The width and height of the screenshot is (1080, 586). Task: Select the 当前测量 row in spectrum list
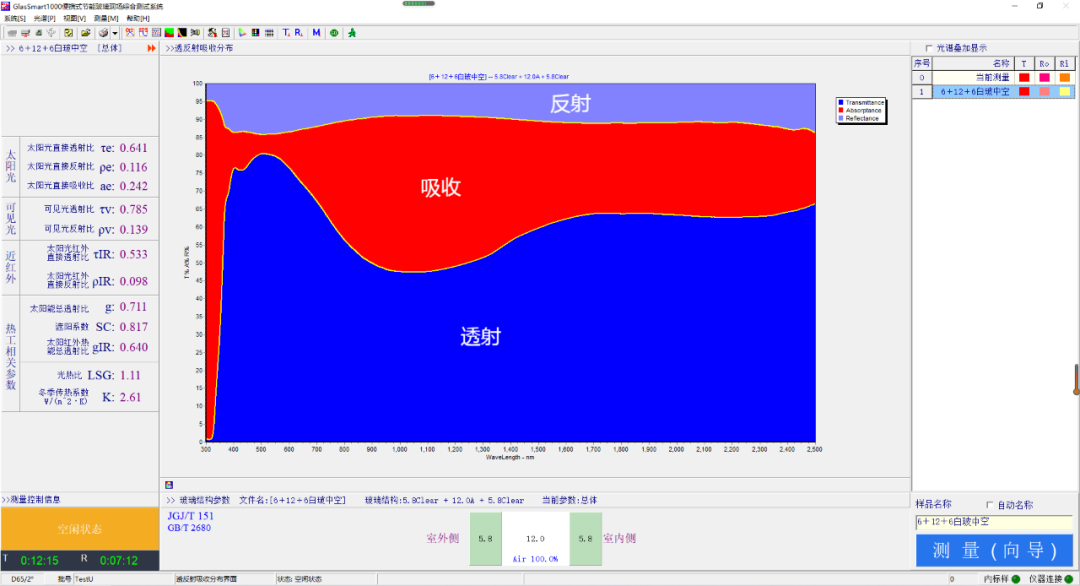point(993,78)
